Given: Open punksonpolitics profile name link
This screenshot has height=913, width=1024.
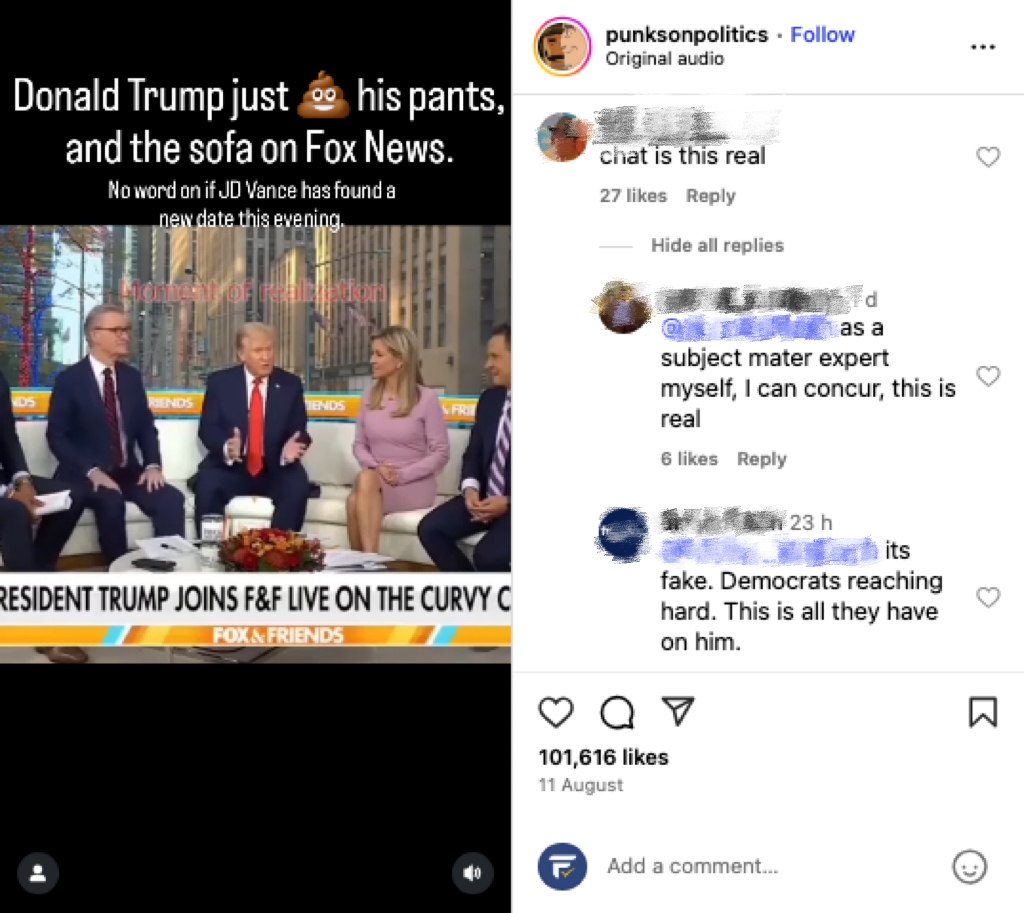Looking at the screenshot, I should [x=686, y=34].
